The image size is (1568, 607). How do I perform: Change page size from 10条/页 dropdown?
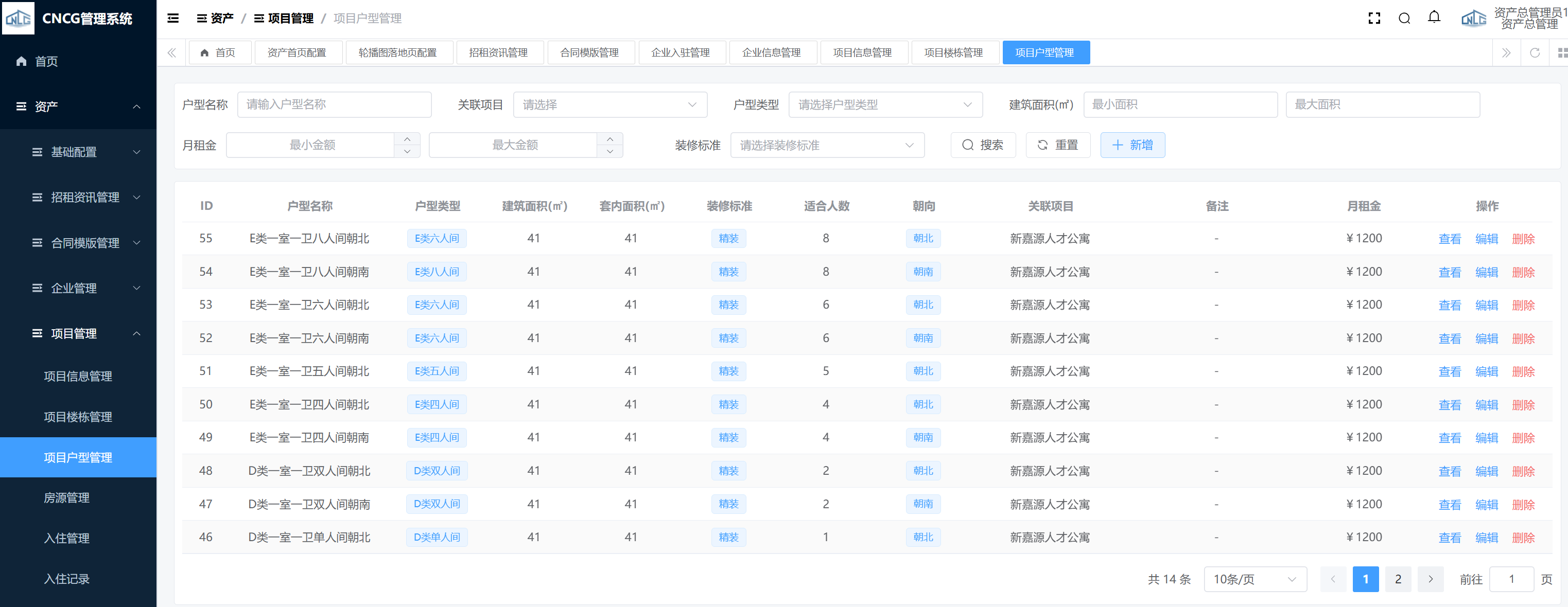1255,579
